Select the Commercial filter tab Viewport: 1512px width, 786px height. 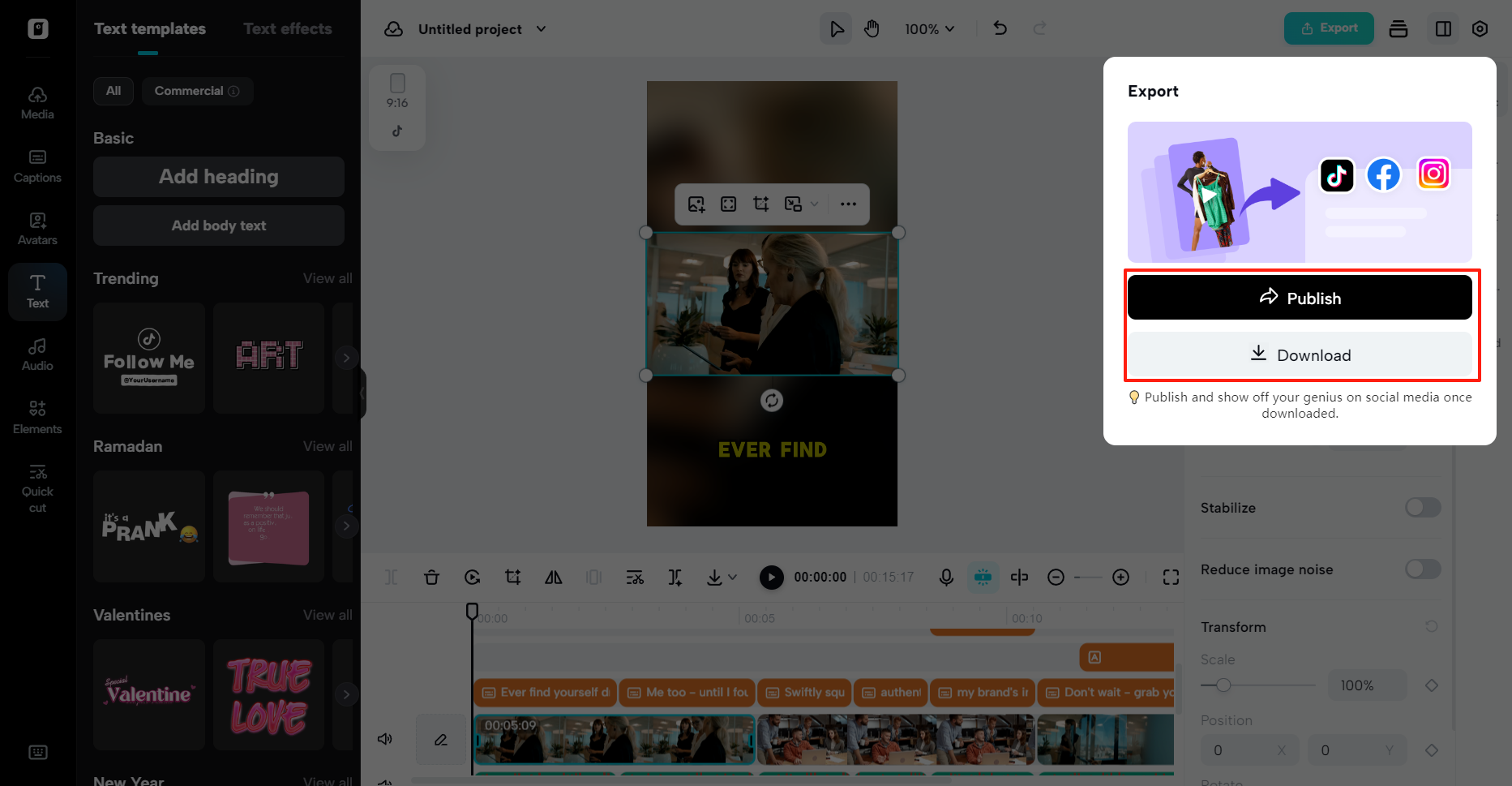pos(197,91)
